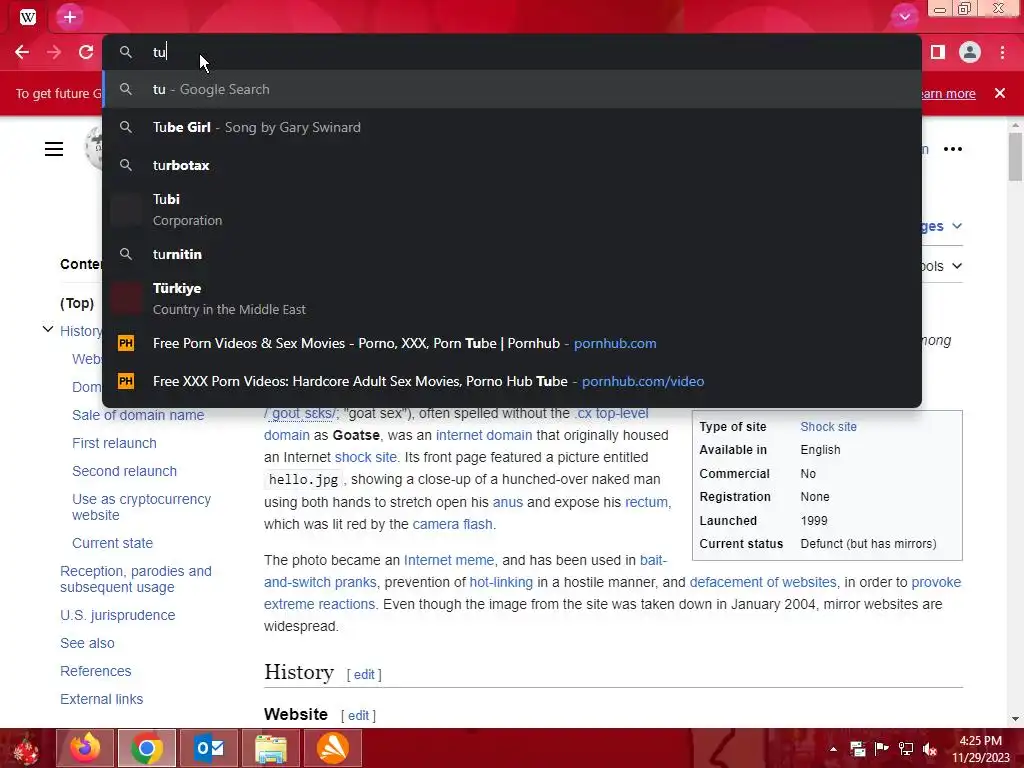Open the Wikipedia hamburger main menu
Viewport: 1024px width, 768px height.
(54, 149)
